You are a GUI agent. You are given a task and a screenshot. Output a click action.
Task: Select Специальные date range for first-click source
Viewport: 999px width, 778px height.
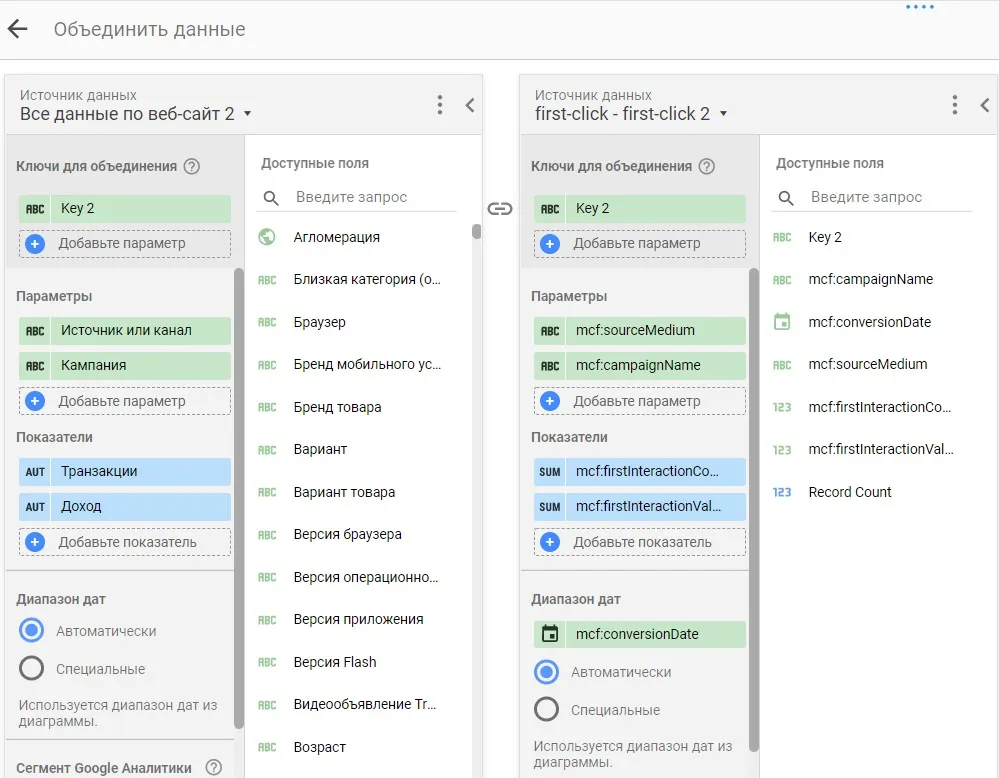546,709
